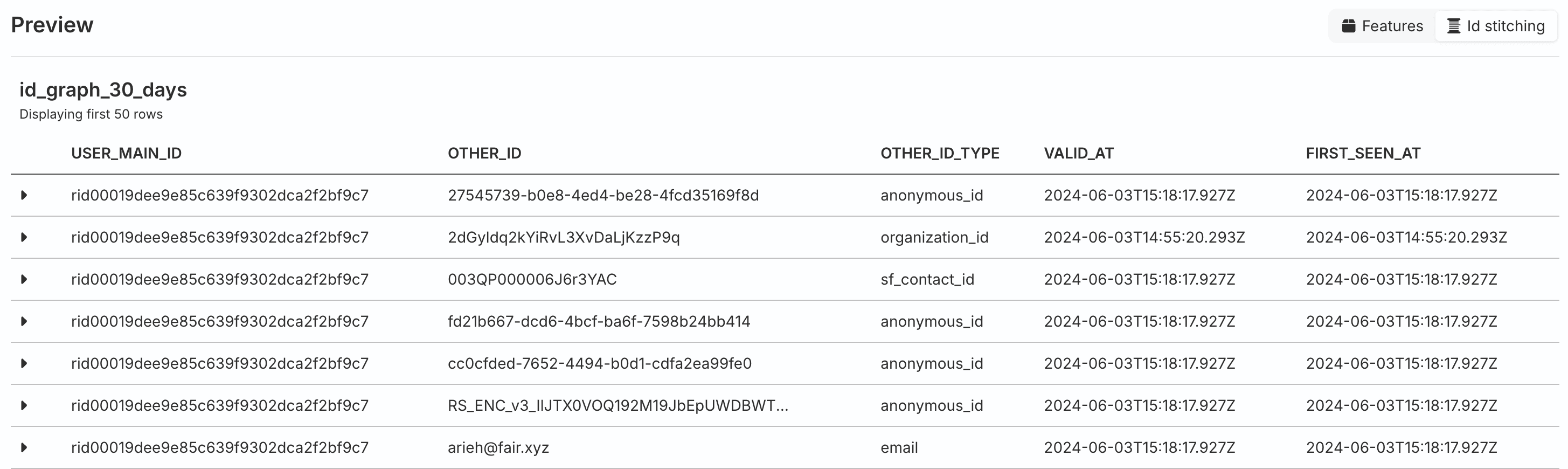Click the arieh@fair.xyz email cell
This screenshot has height=469, width=1568.
coord(498,447)
